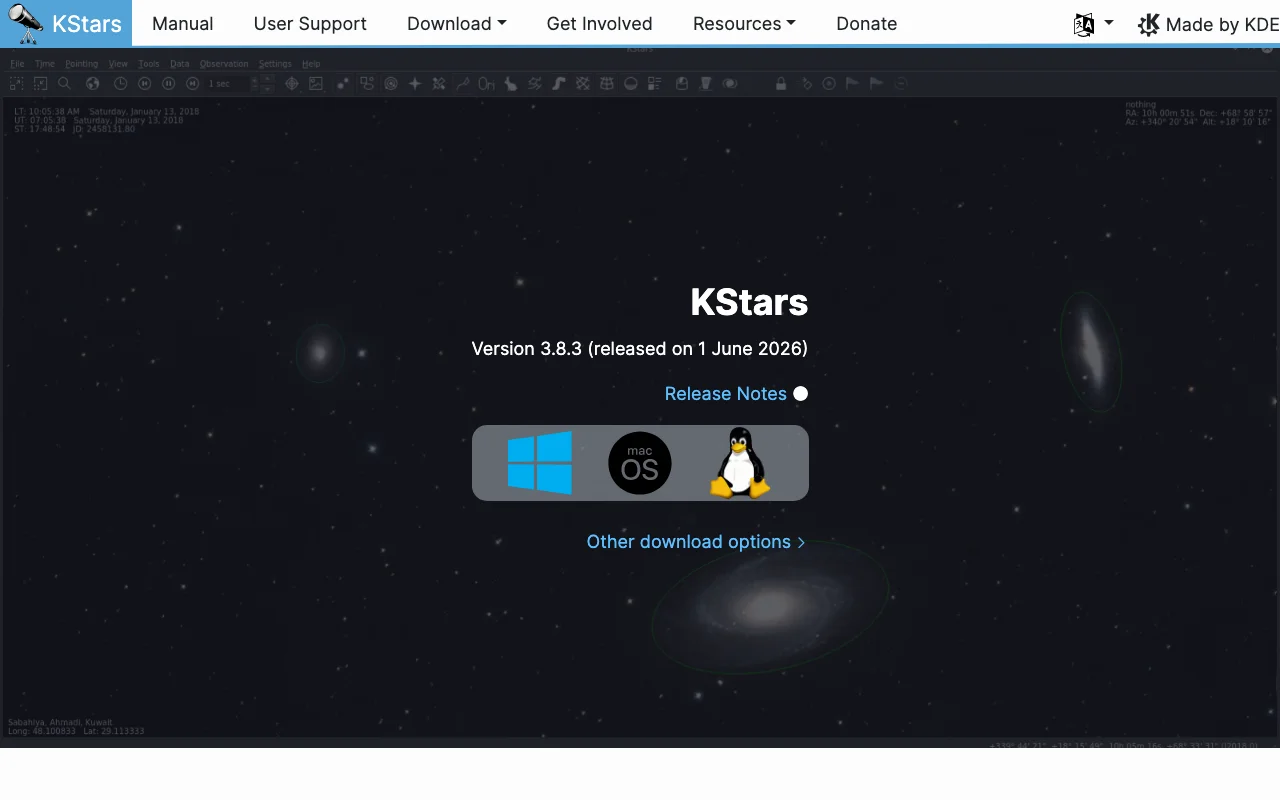This screenshot has width=1280, height=800.
Task: Open the Get Involved page
Action: click(600, 24)
